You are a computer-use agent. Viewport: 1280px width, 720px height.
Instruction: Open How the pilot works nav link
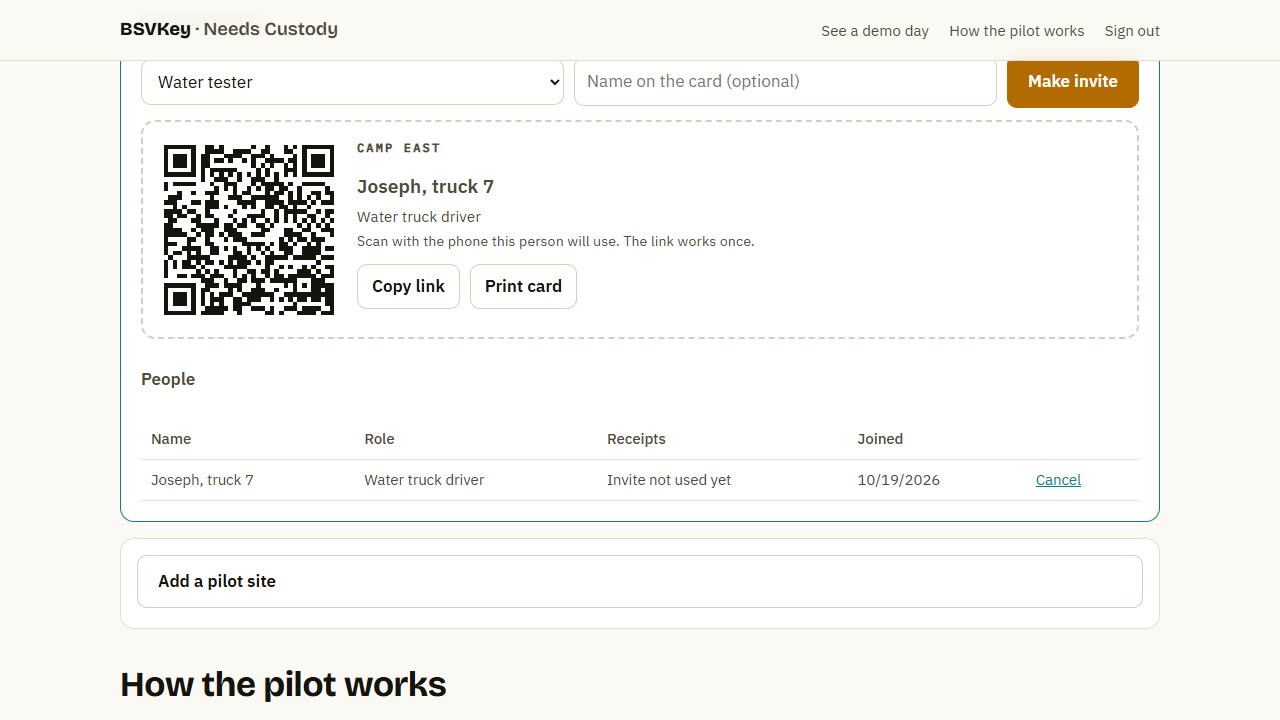pos(1016,31)
